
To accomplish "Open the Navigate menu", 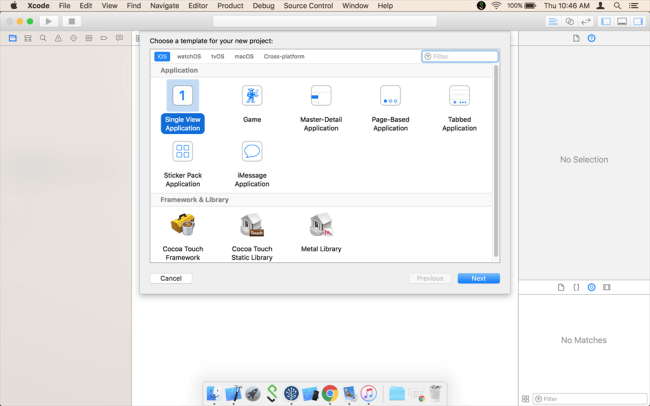I will pyautogui.click(x=165, y=5).
